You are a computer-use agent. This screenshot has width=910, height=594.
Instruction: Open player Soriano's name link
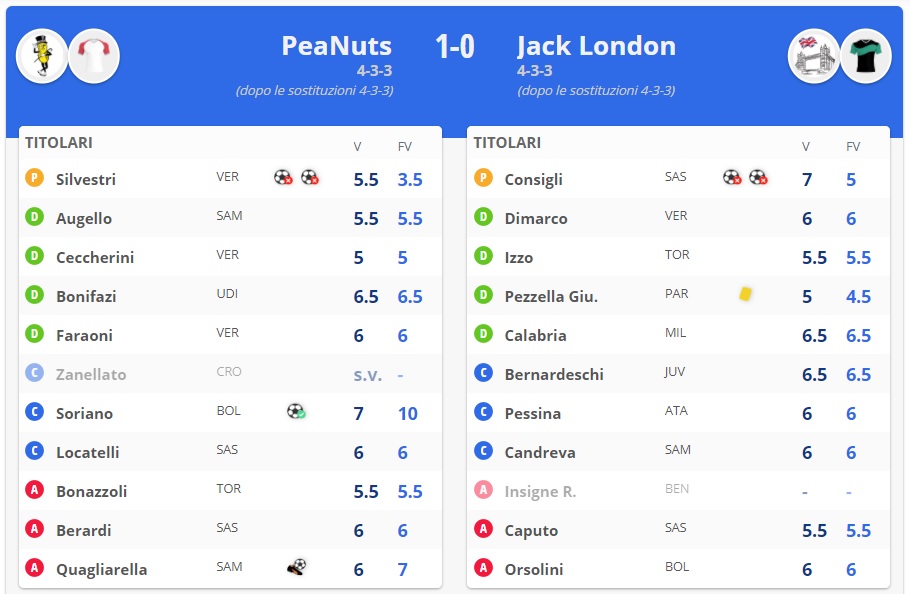point(84,413)
